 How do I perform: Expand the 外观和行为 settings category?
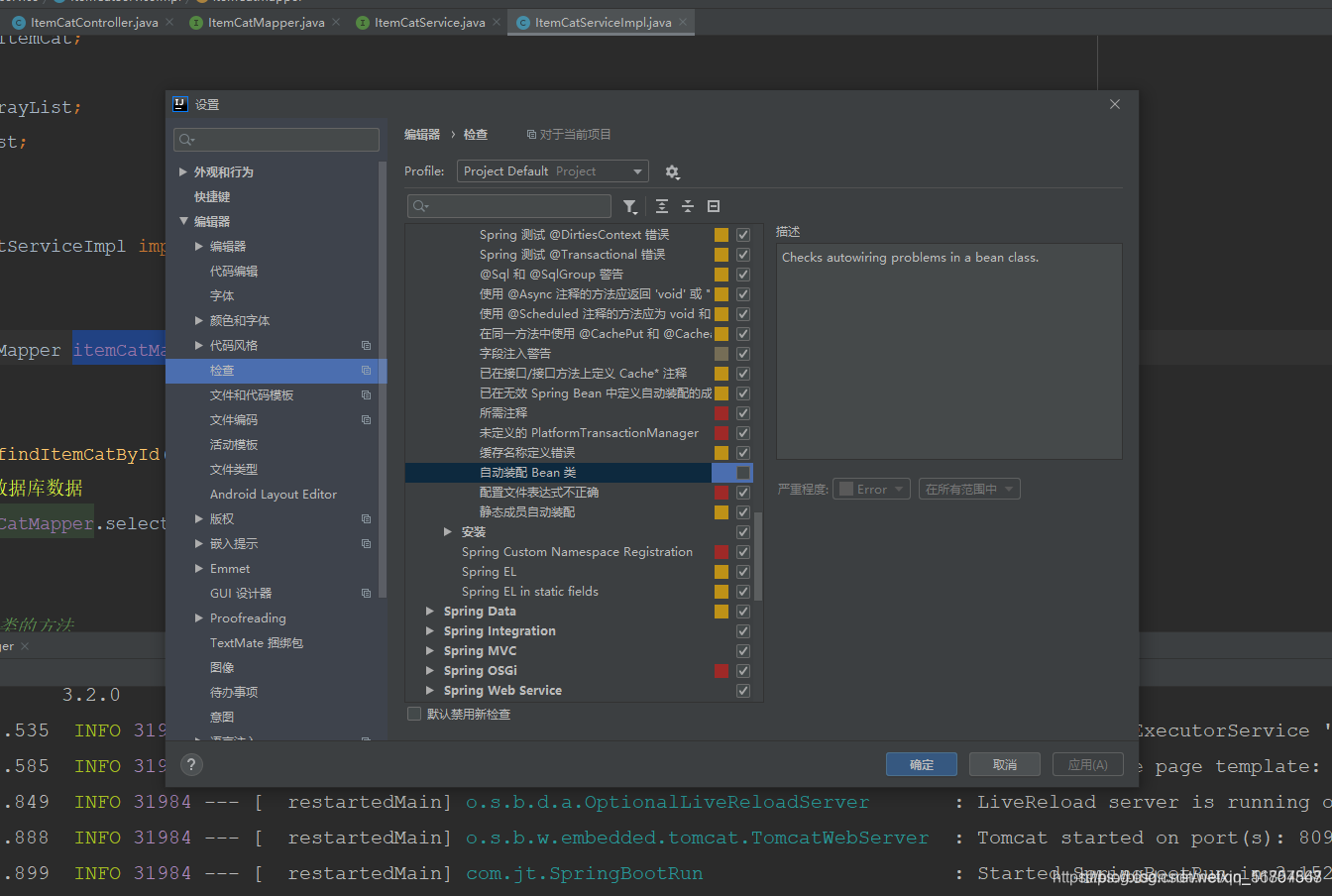(183, 172)
